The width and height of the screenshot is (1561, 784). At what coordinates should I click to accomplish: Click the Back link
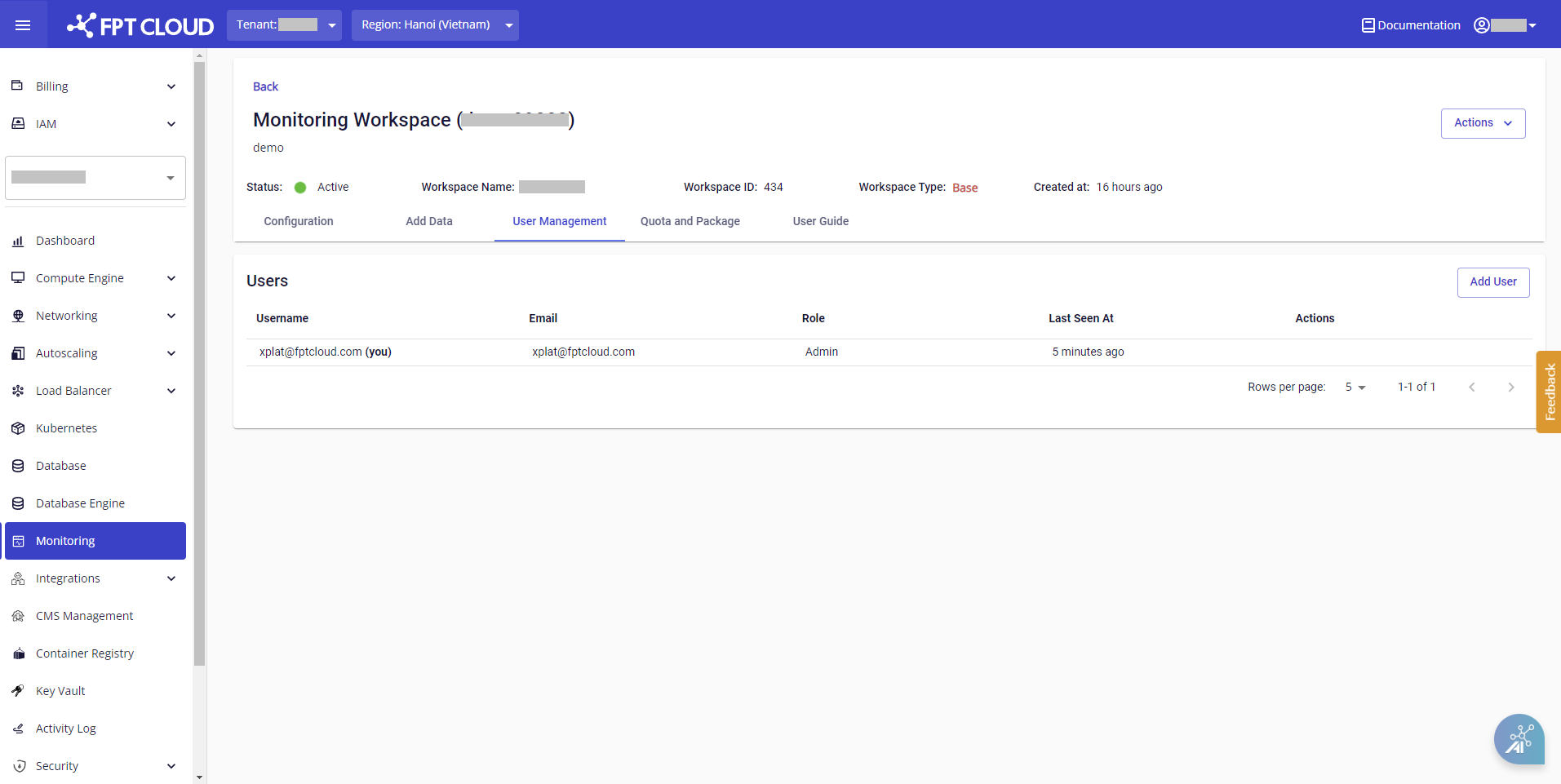point(265,86)
